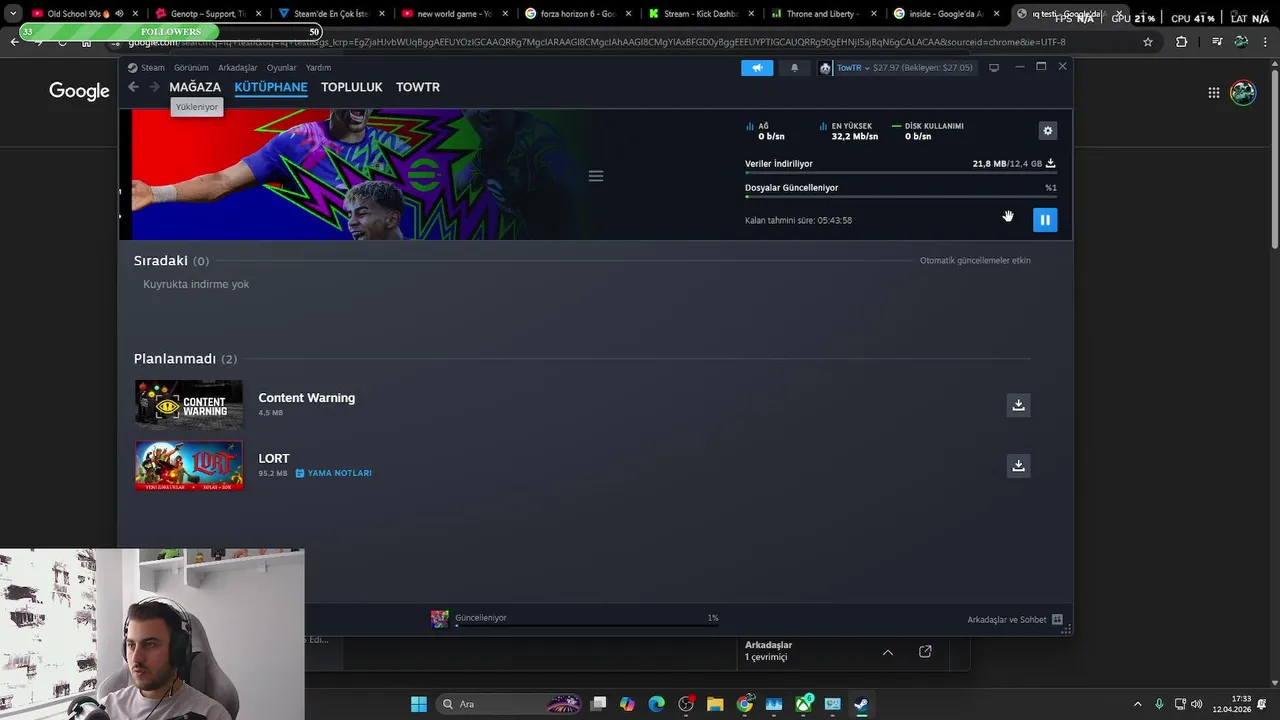This screenshot has width=1280, height=720.
Task: Open Steam notifications bell
Action: click(795, 68)
